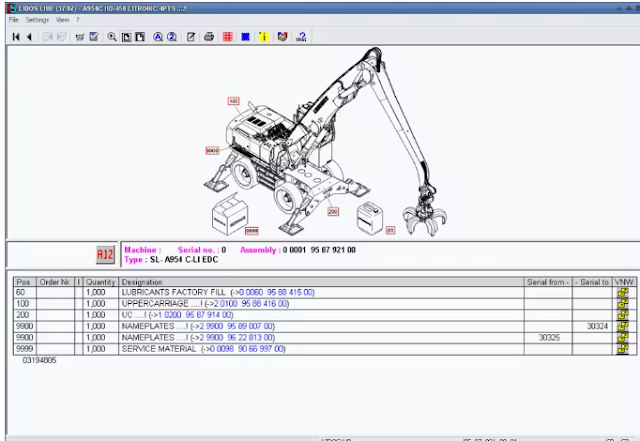640x441 pixels.
Task: Click the mask-like toolbar icon
Action: point(282,37)
